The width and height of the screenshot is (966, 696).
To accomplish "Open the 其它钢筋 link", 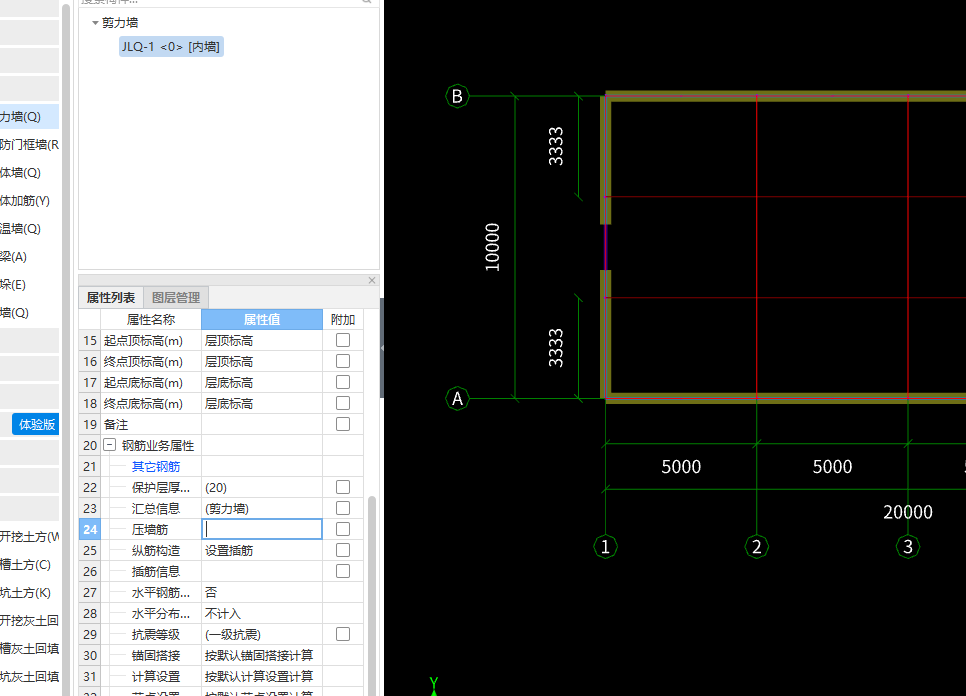I will point(156,466).
